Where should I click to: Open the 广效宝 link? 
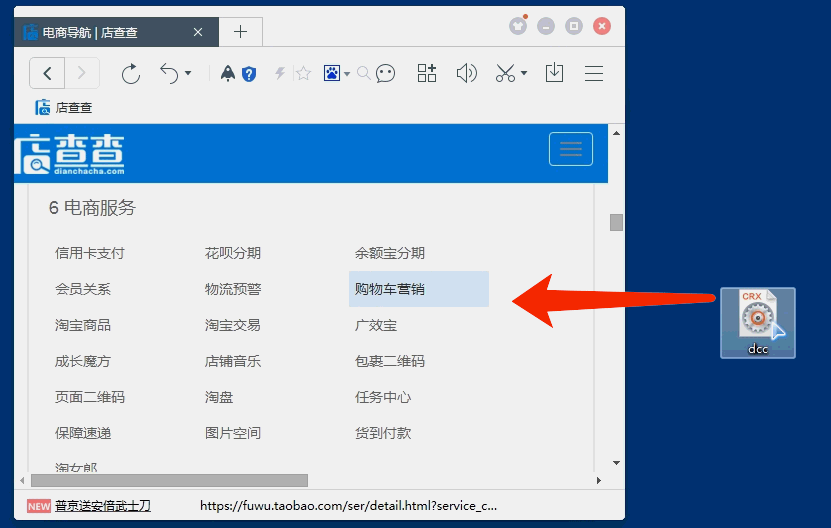point(376,325)
